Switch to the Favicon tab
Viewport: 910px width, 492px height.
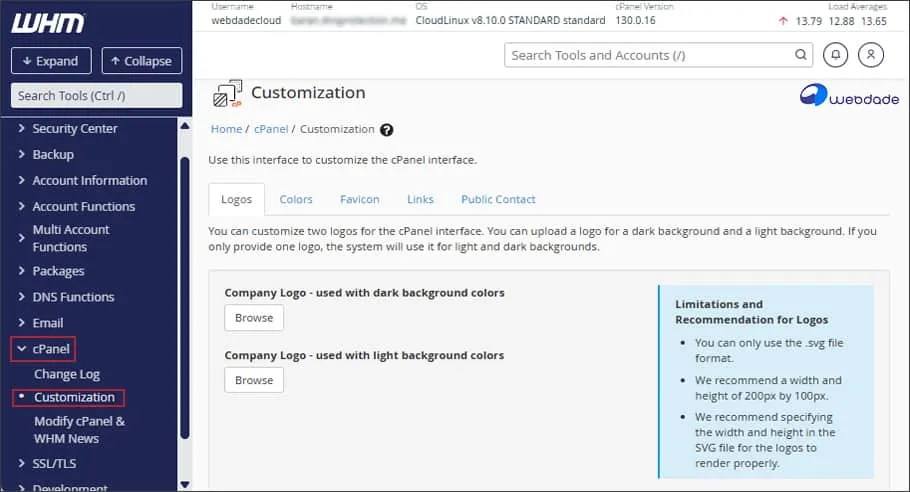click(360, 200)
